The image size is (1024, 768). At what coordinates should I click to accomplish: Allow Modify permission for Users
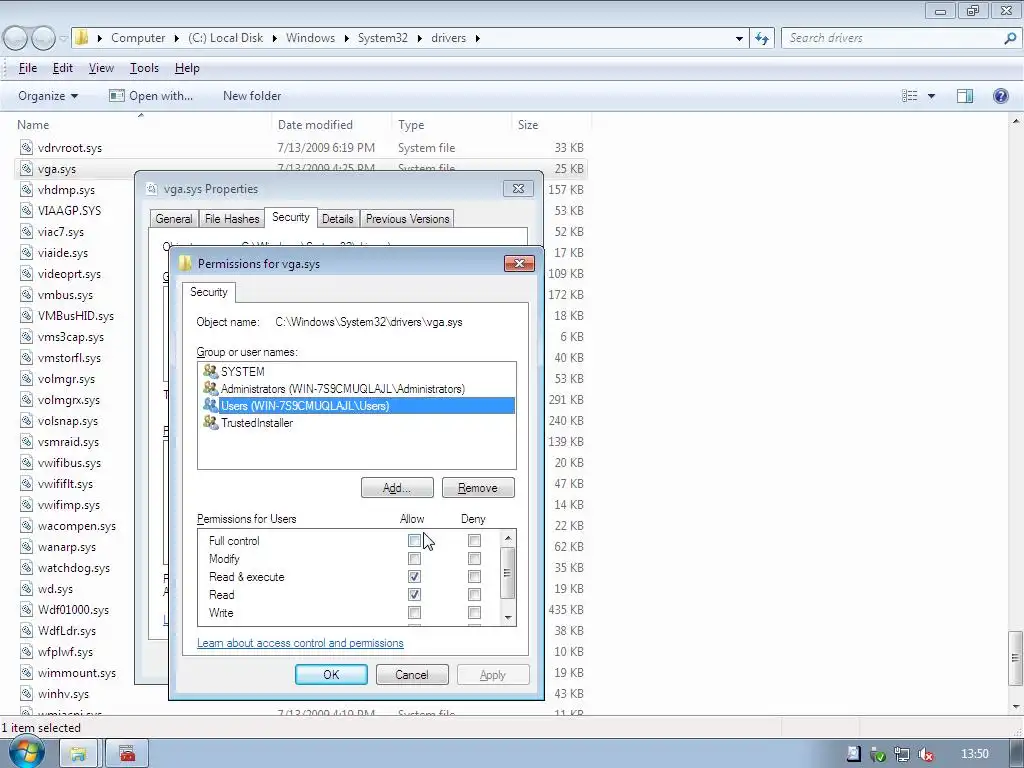click(414, 558)
